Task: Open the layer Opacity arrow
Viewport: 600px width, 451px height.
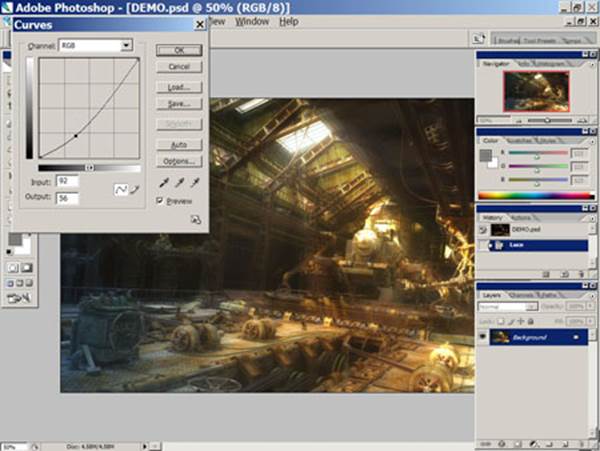Action: point(590,307)
